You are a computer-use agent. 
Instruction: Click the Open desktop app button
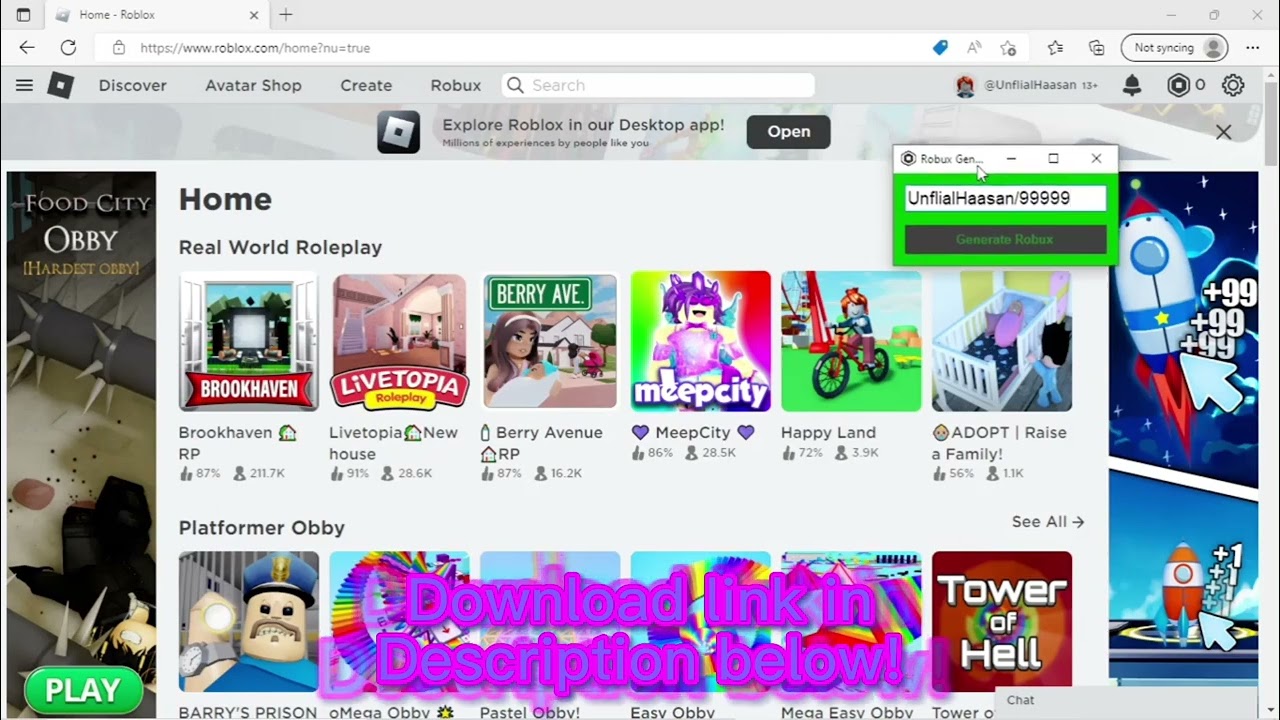789,132
